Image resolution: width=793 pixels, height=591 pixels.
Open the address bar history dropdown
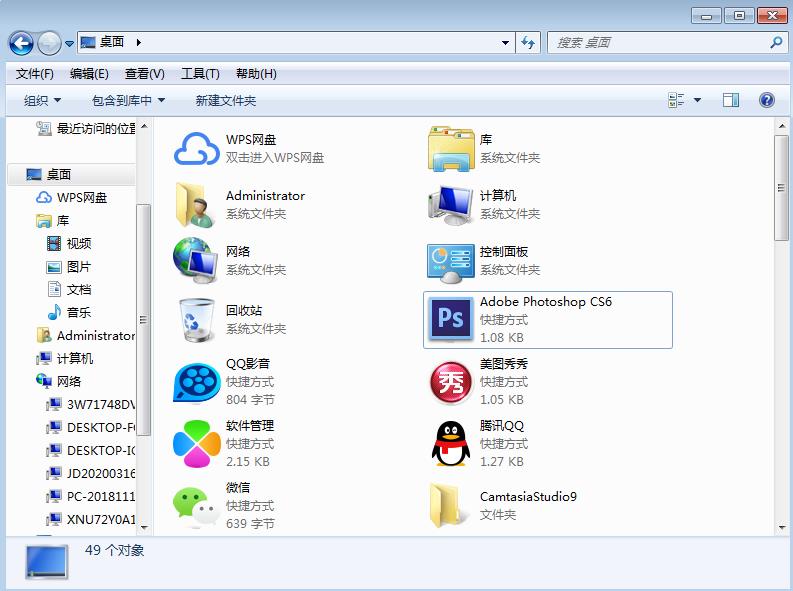(505, 43)
